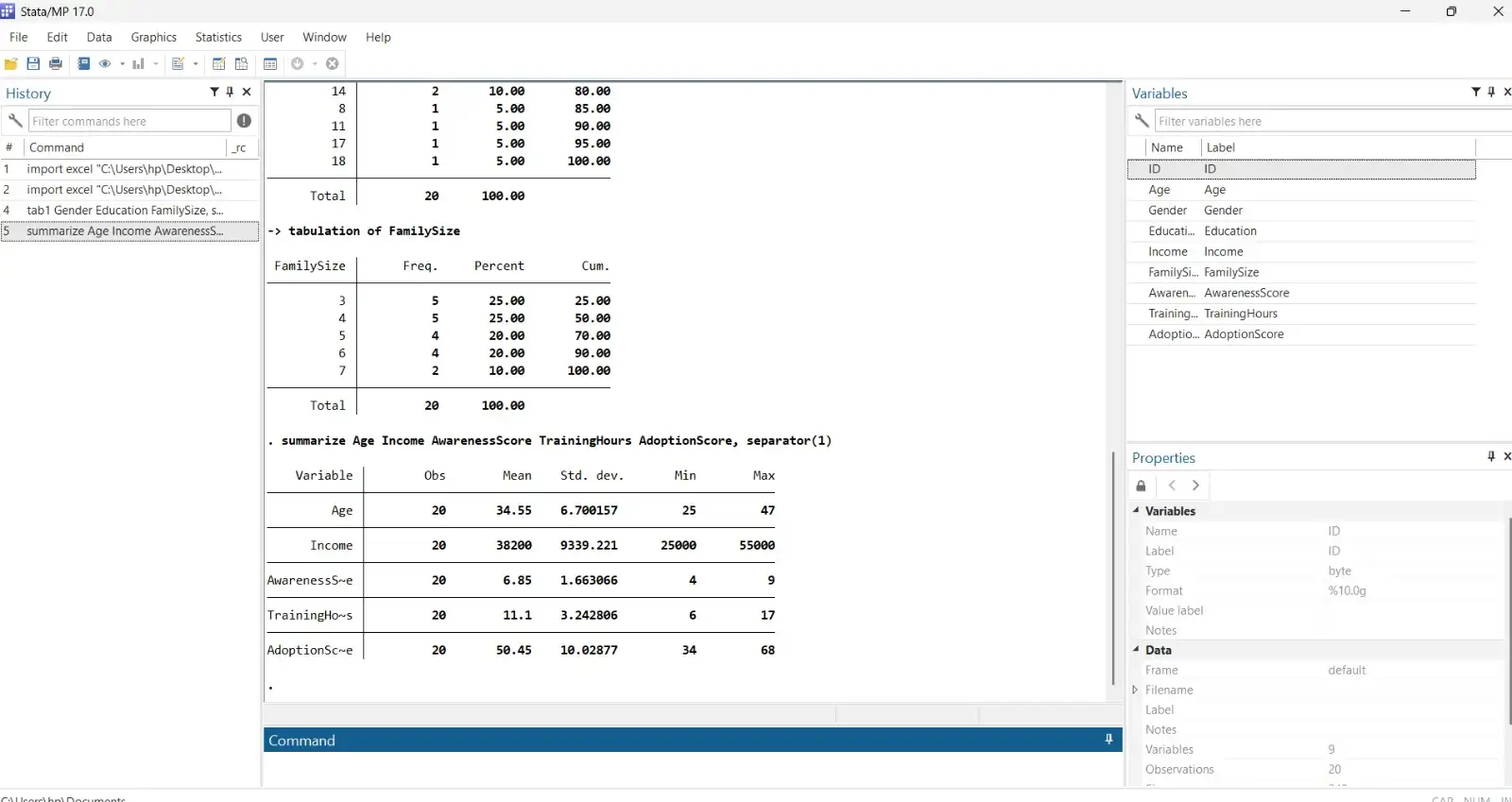
Task: Open the Viewer eye icon
Action: (x=105, y=64)
